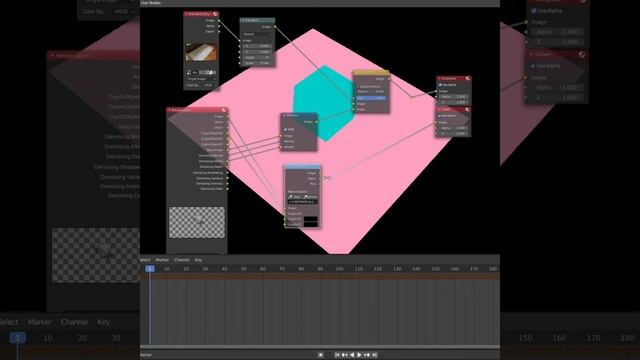Click upper black color swatch in Cryptomatte node
This screenshot has width=640, height=360.
[311, 219]
